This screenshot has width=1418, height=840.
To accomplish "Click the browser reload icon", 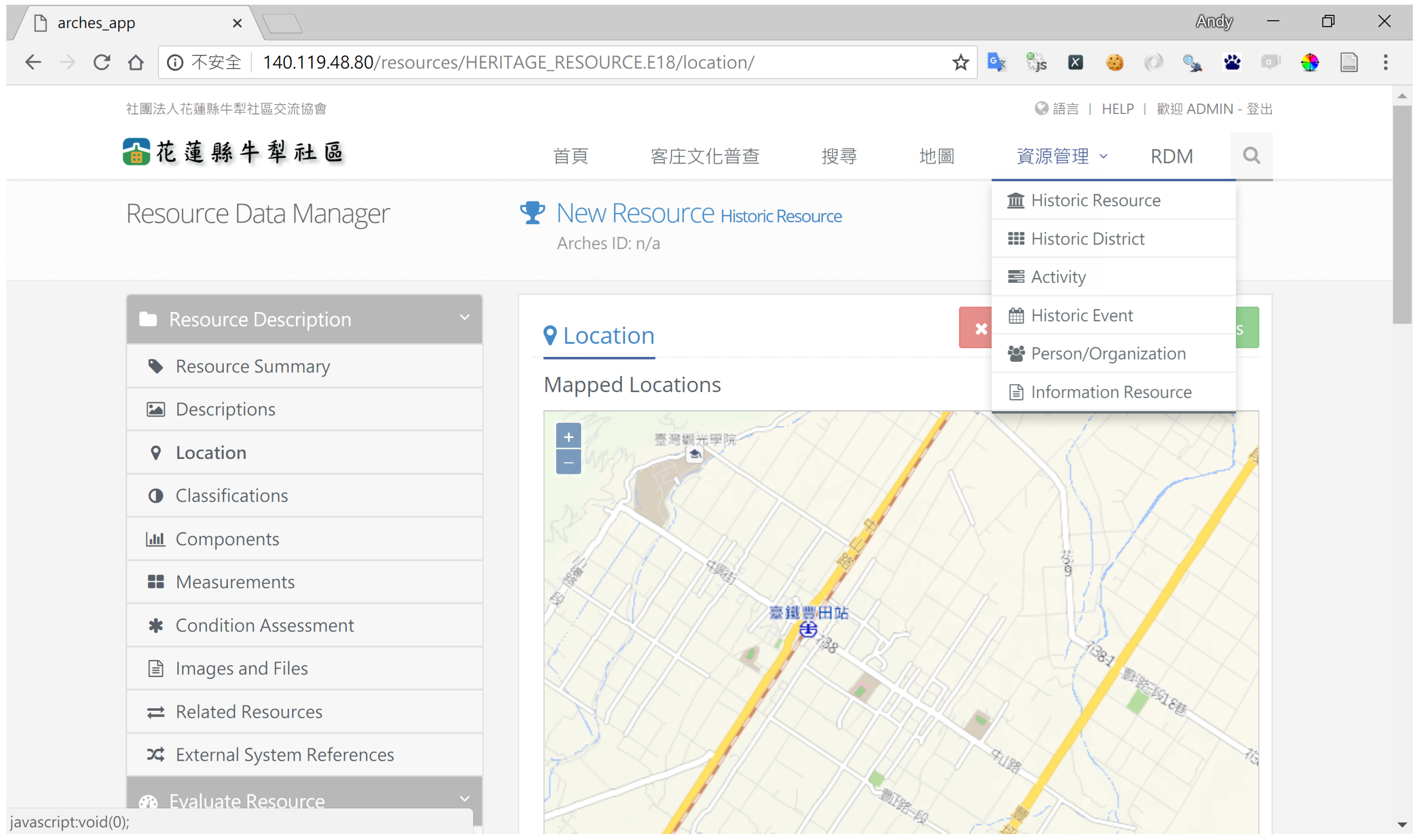I will pyautogui.click(x=102, y=62).
